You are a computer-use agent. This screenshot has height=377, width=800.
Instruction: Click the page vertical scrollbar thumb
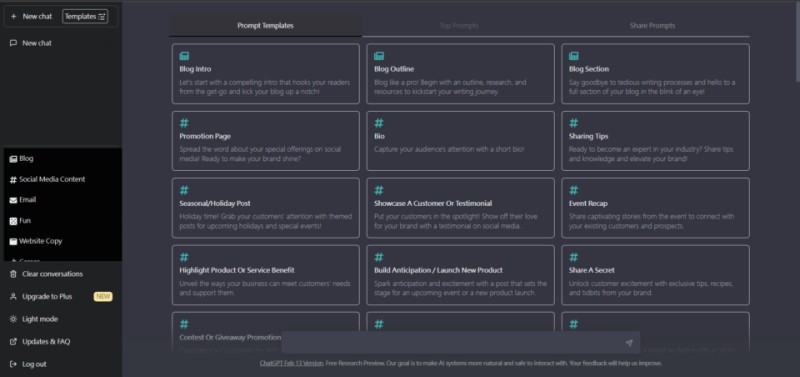(x=797, y=42)
